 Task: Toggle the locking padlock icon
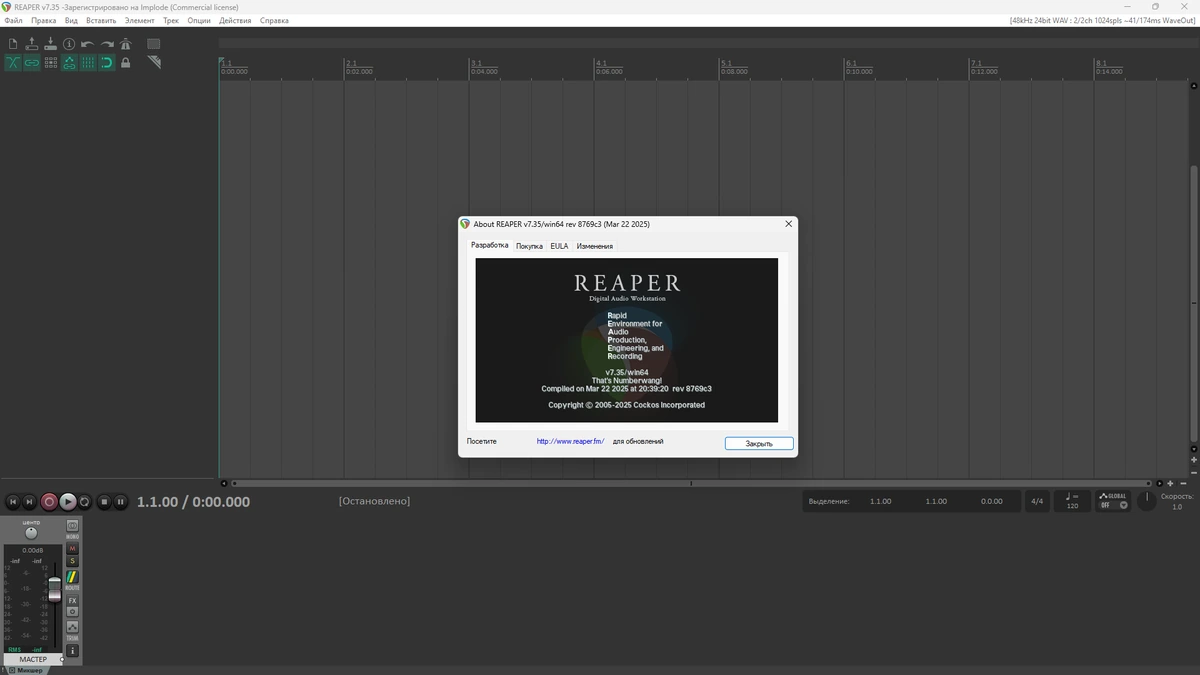tap(125, 62)
